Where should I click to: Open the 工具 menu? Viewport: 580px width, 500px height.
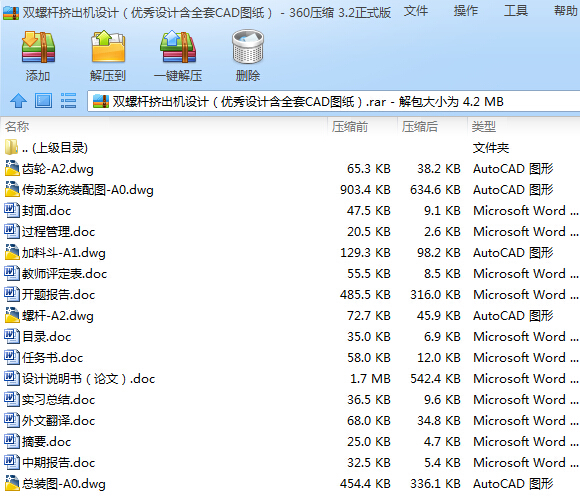tap(516, 11)
